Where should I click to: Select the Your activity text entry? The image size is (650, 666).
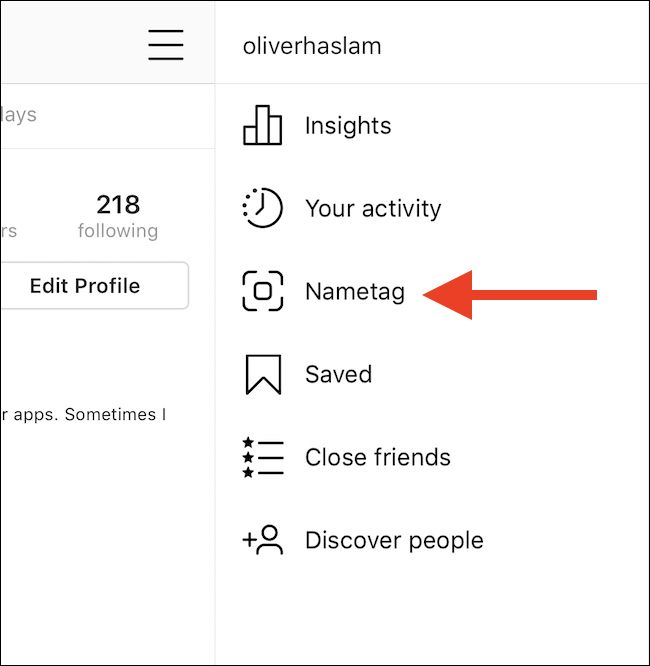(x=373, y=209)
